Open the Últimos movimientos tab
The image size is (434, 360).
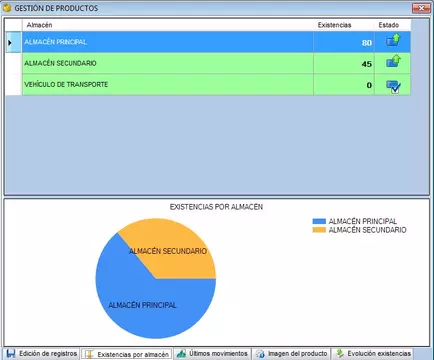click(213, 353)
